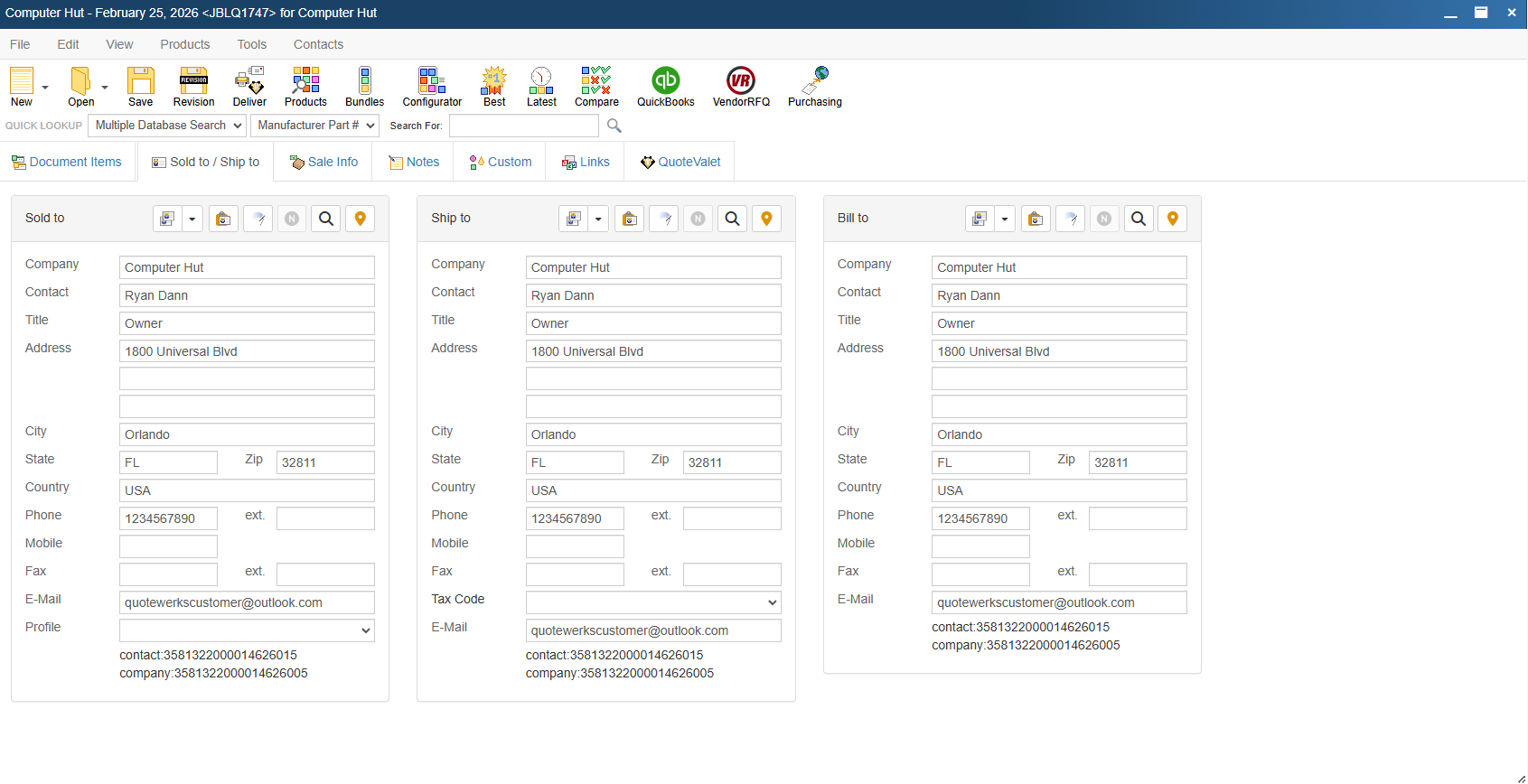Screen dimensions: 1528x784
Task: Switch to the Document Items tab
Action: click(x=67, y=163)
